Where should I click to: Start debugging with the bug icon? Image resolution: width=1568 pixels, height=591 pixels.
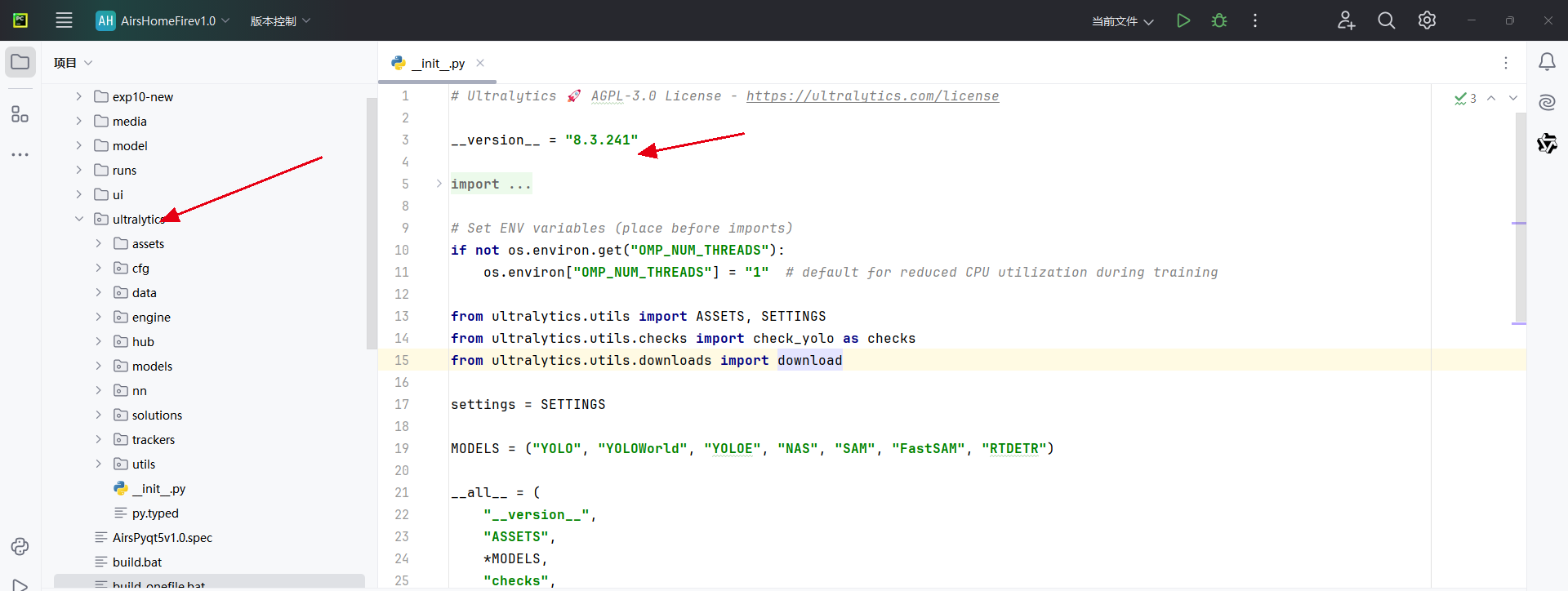1219,20
